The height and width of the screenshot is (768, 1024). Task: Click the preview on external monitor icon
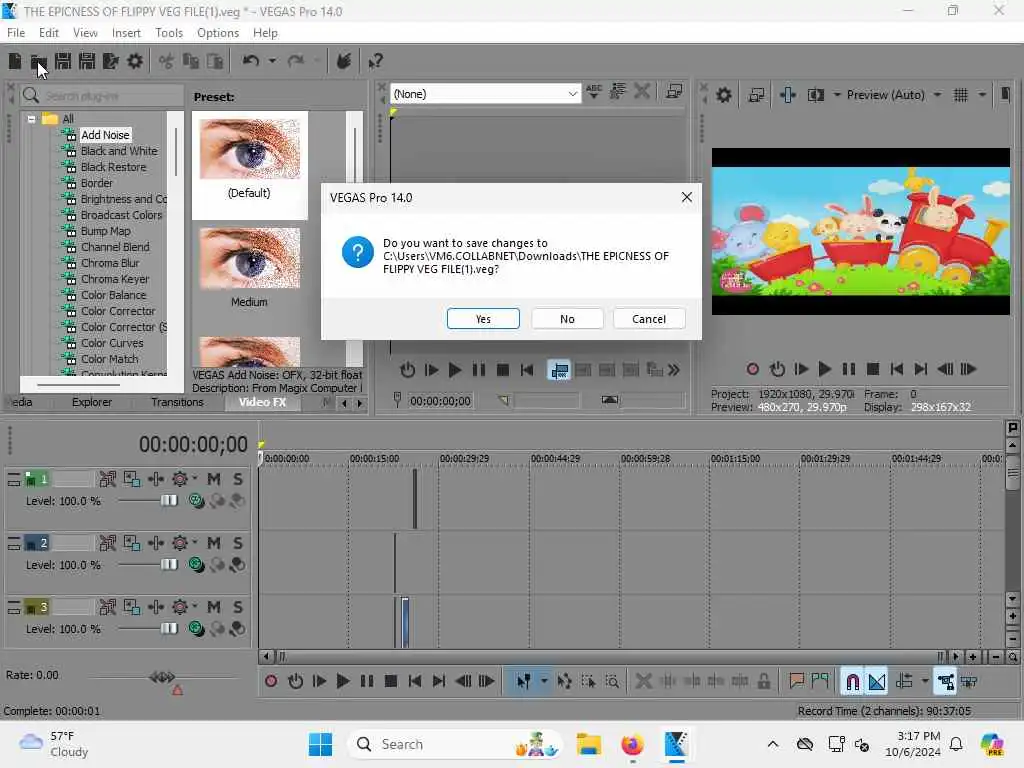[x=756, y=95]
